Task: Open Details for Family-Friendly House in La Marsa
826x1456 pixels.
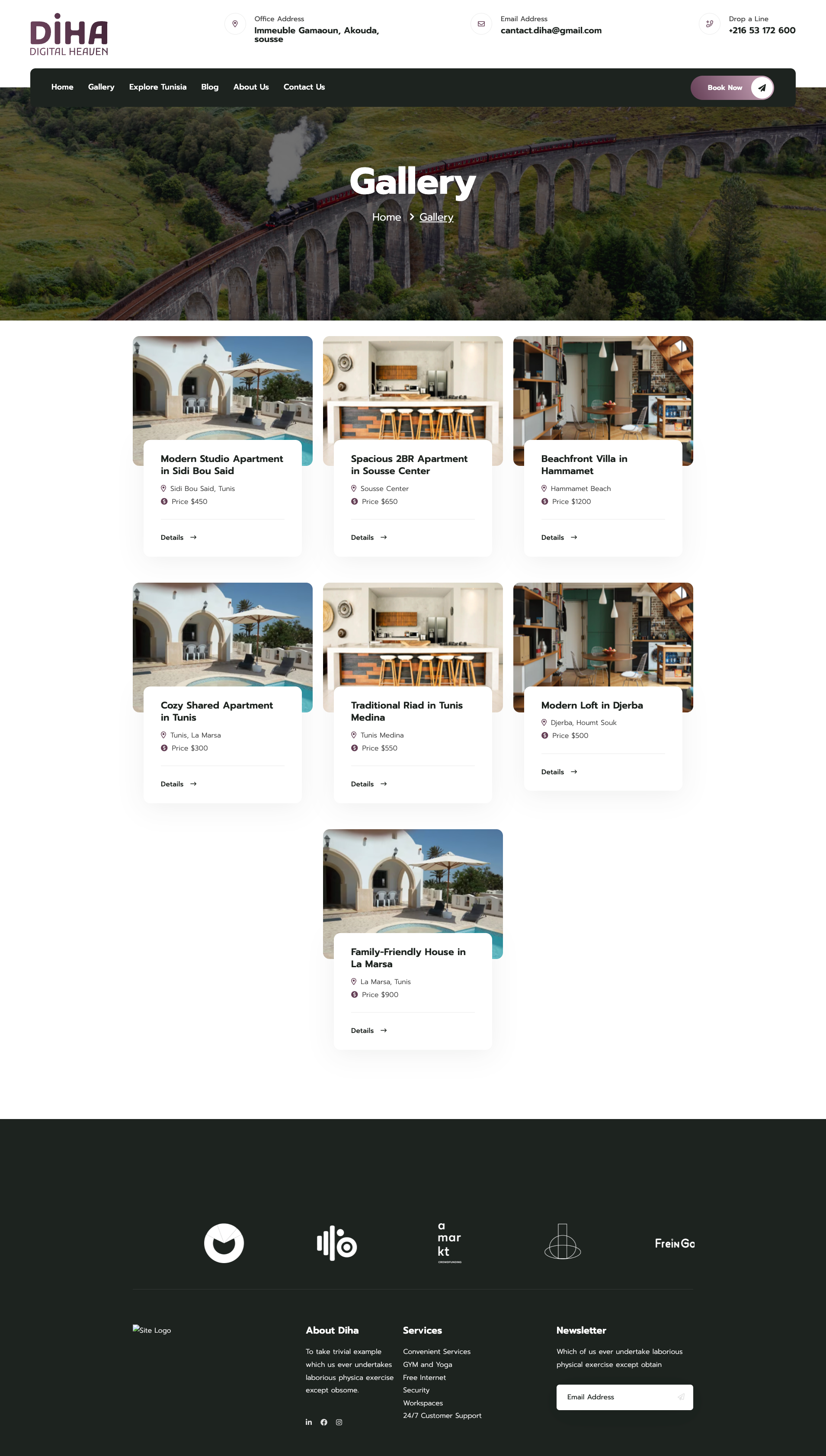Action: [x=369, y=1030]
